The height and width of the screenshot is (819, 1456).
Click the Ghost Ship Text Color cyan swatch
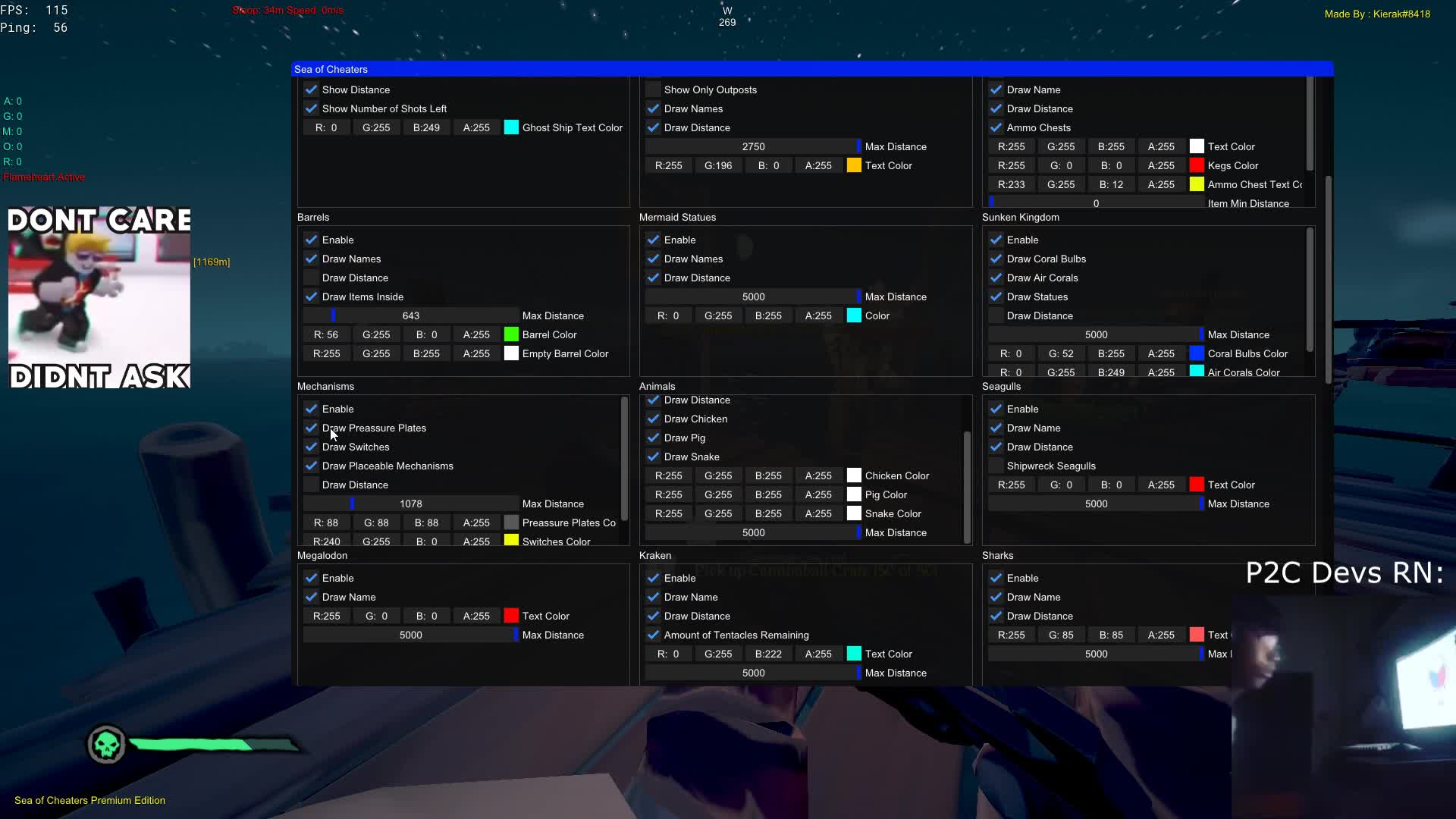pyautogui.click(x=511, y=127)
